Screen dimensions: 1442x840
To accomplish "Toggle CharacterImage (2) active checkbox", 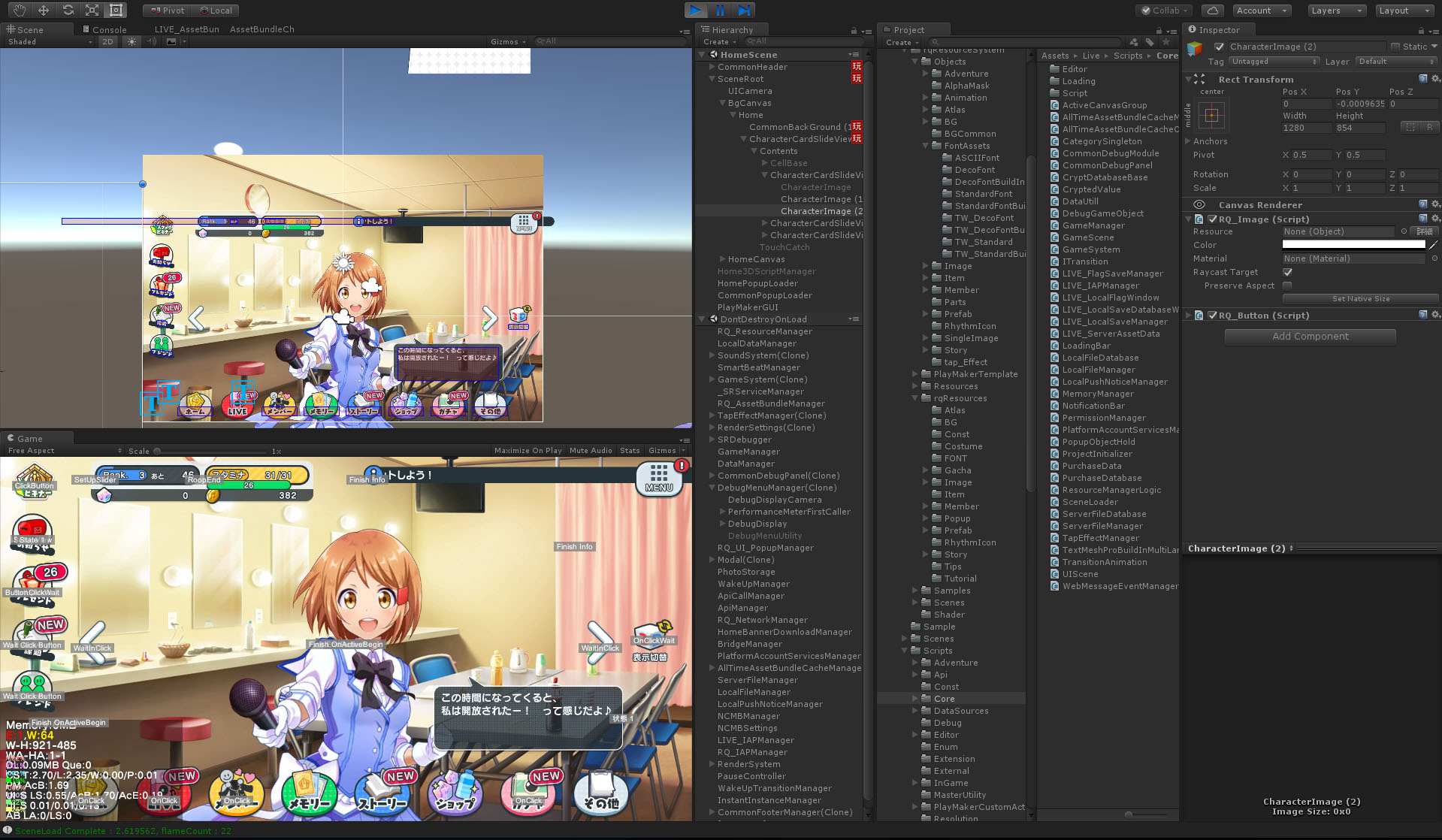I will click(1219, 47).
